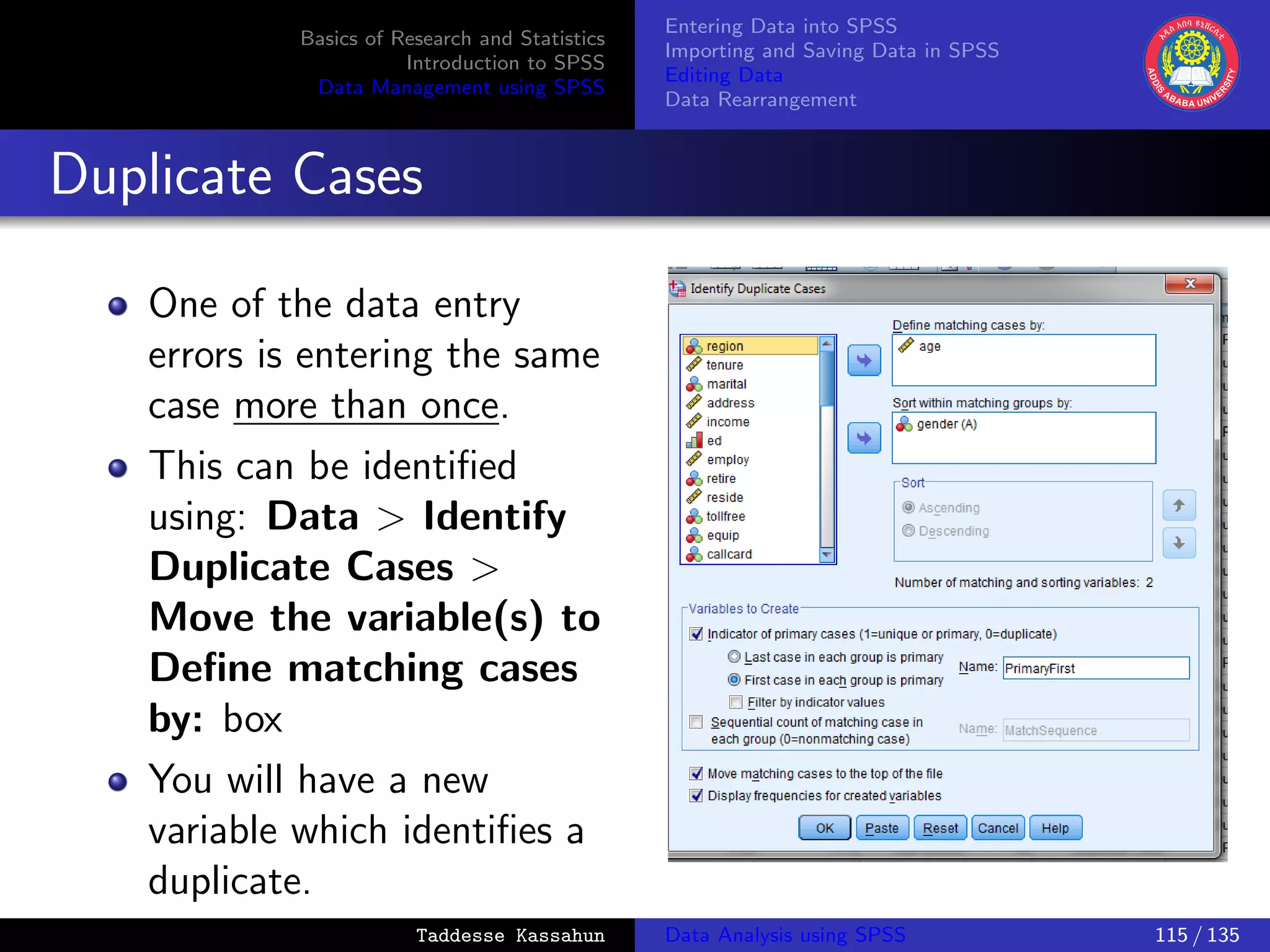Go to Introduction to SPSS section

pos(505,63)
